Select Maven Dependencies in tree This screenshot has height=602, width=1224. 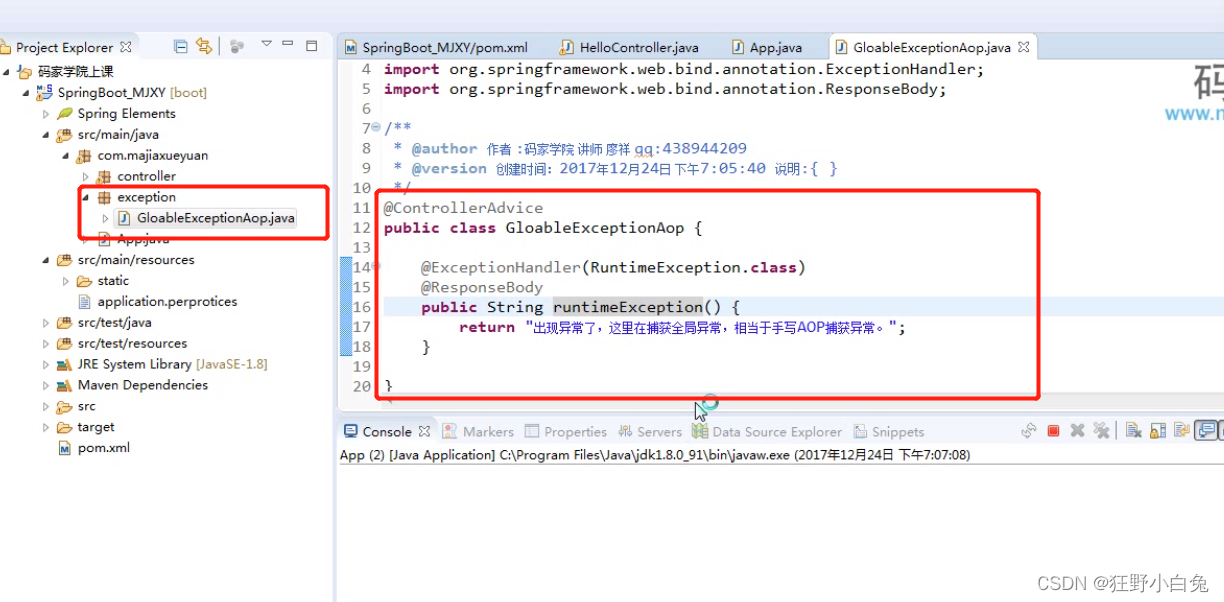click(133, 385)
